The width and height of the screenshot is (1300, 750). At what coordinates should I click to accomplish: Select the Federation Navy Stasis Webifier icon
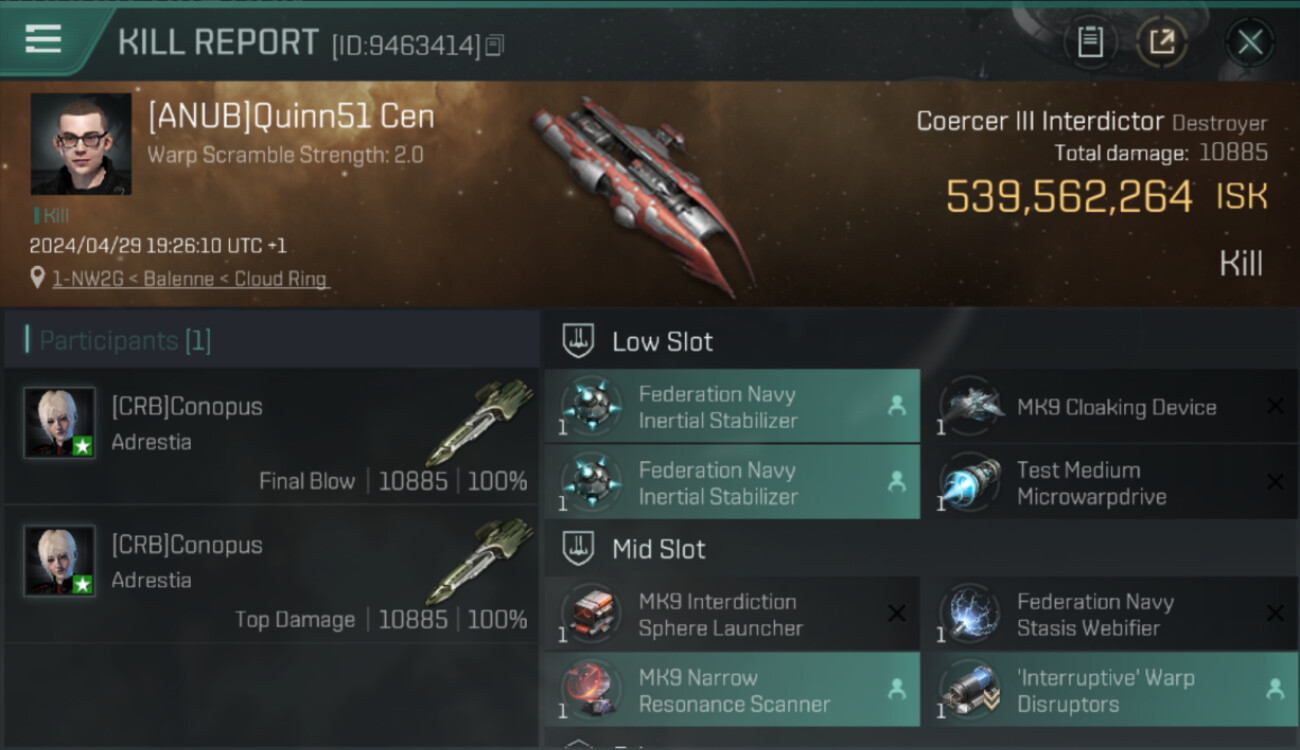point(970,614)
